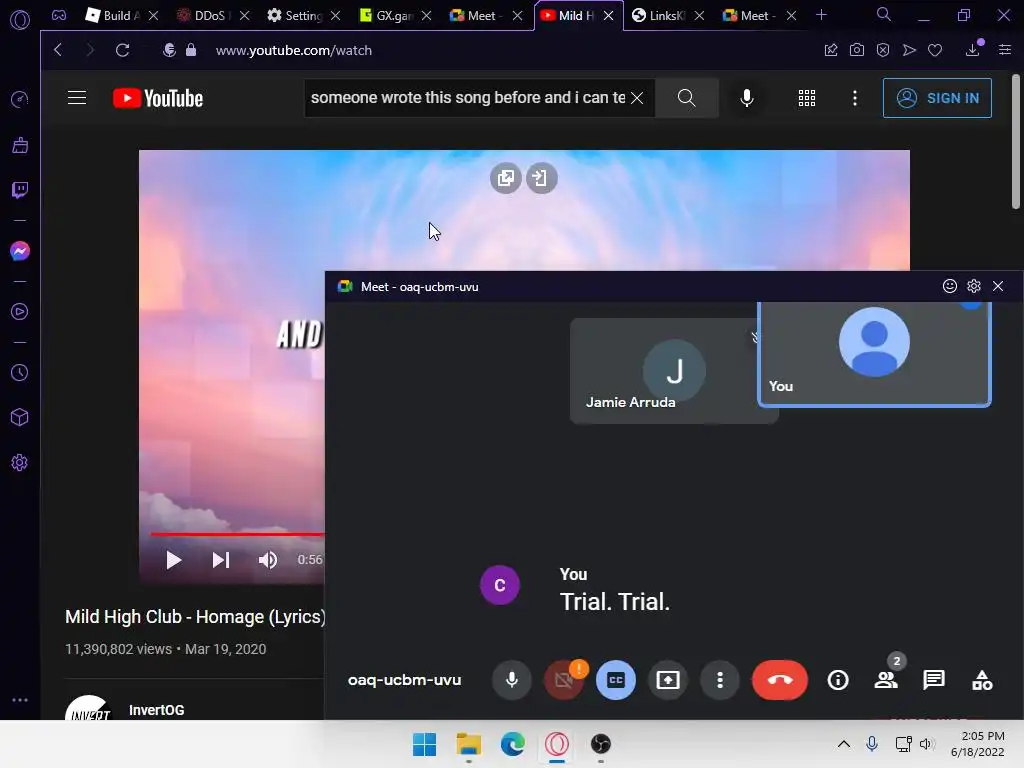Viewport: 1024px width, 768px height.
Task: Select Jamie Arruda's participant tile
Action: tap(664, 371)
